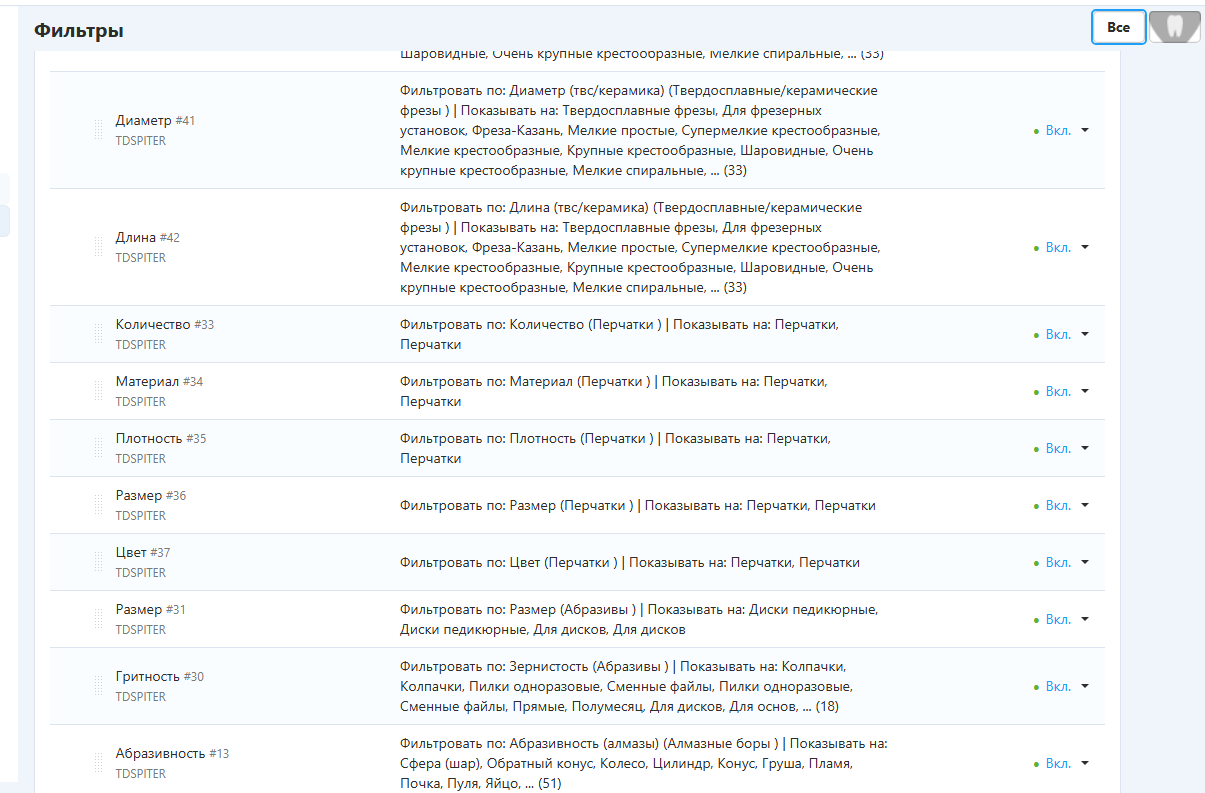1205x793 pixels.
Task: Click the drag handle for Гритность #30
Action: click(98, 686)
